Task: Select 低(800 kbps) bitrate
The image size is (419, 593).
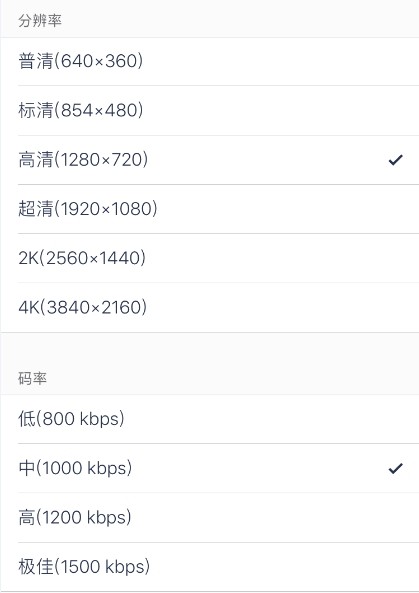Action: coord(210,419)
